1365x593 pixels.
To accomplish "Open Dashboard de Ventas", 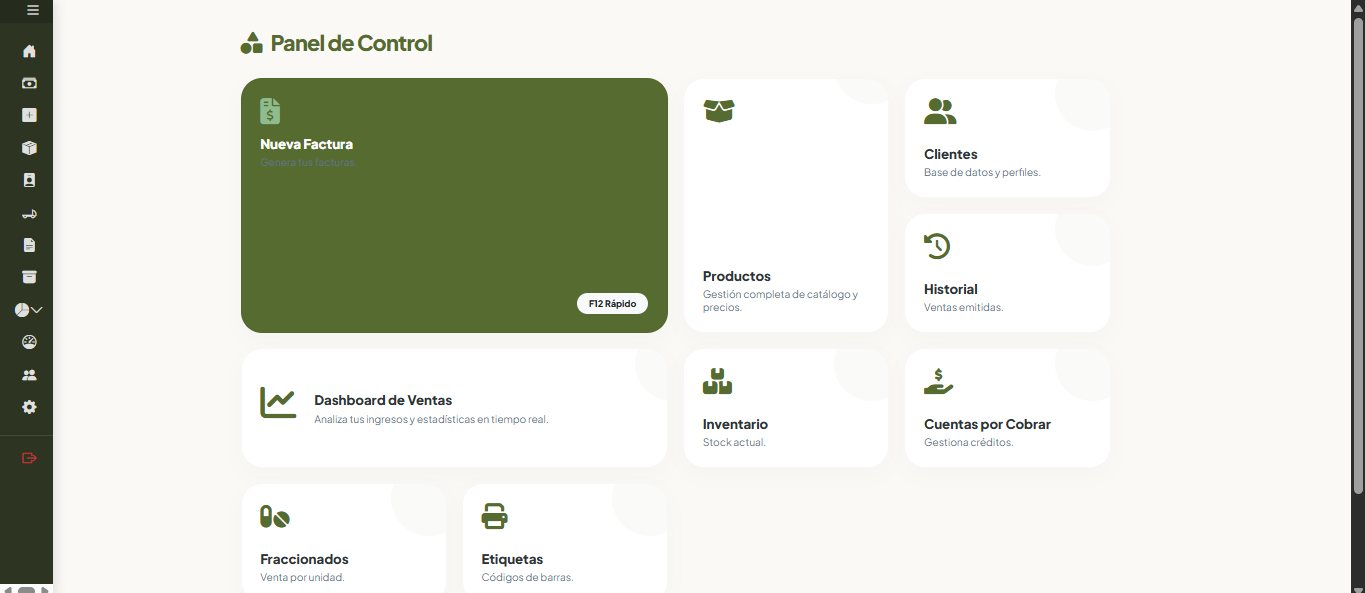I will click(454, 408).
